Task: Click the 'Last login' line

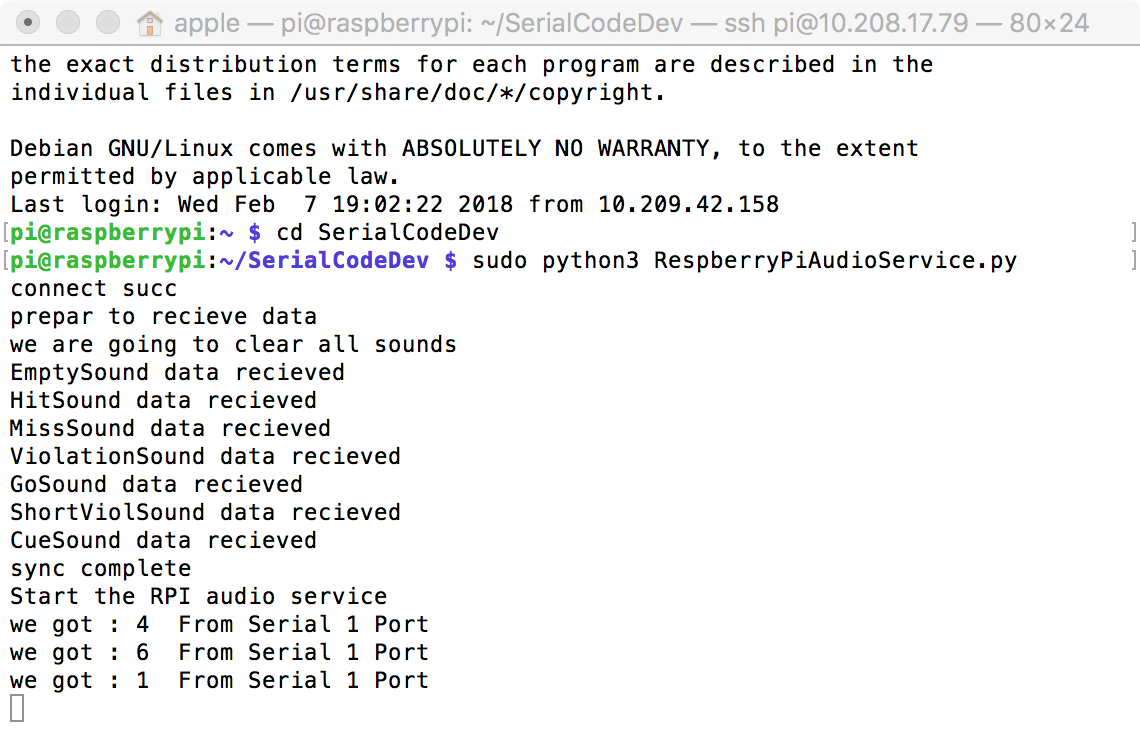Action: [x=394, y=205]
